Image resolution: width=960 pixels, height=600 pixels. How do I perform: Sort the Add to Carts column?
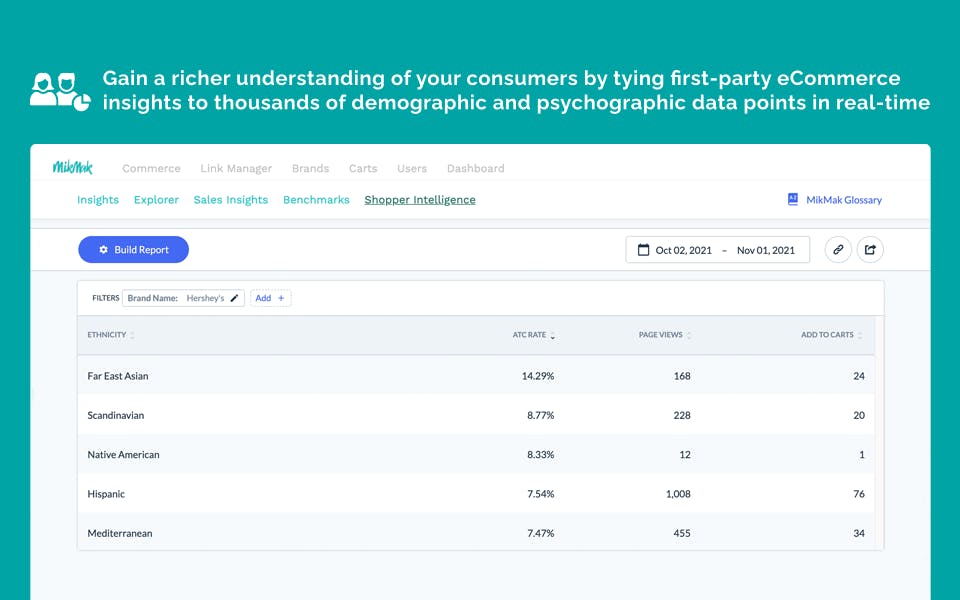[x=860, y=336]
